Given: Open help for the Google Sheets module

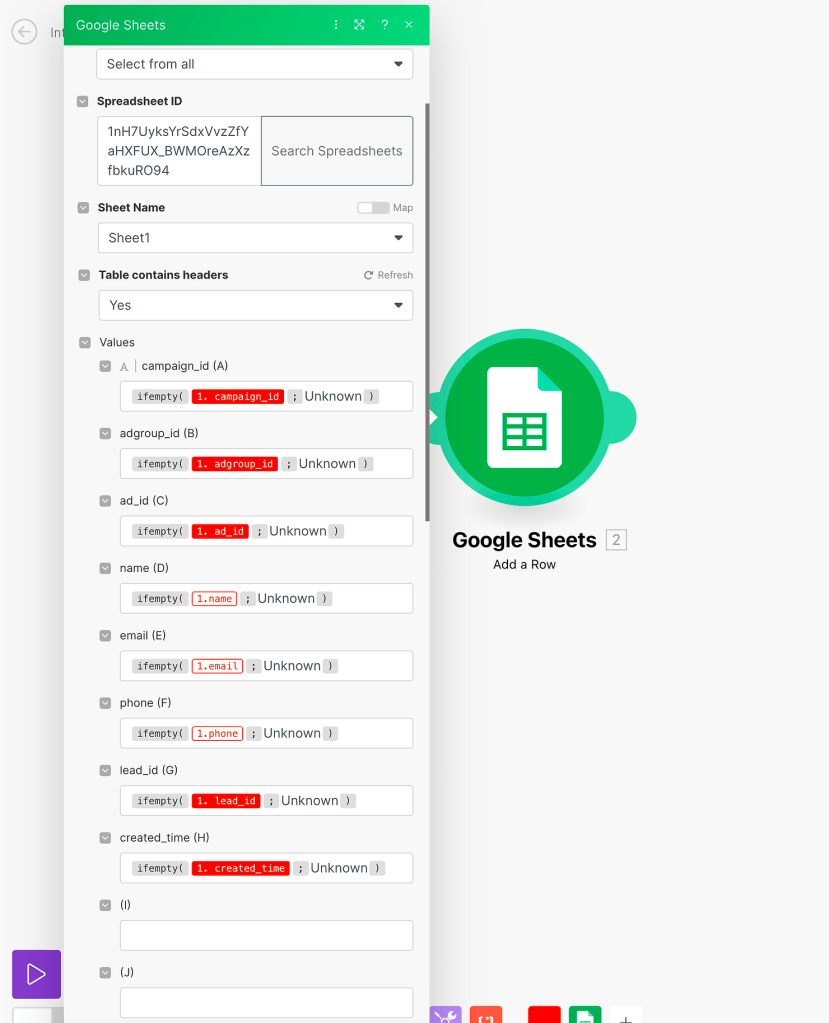Looking at the screenshot, I should (x=384, y=24).
